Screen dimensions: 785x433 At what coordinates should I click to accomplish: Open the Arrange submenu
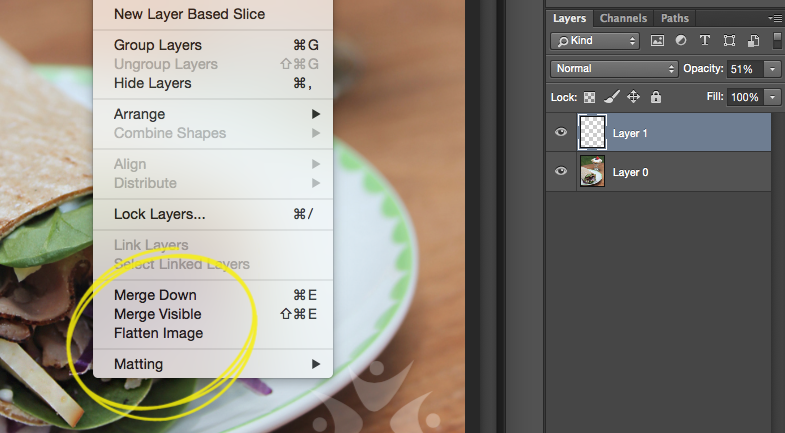213,114
